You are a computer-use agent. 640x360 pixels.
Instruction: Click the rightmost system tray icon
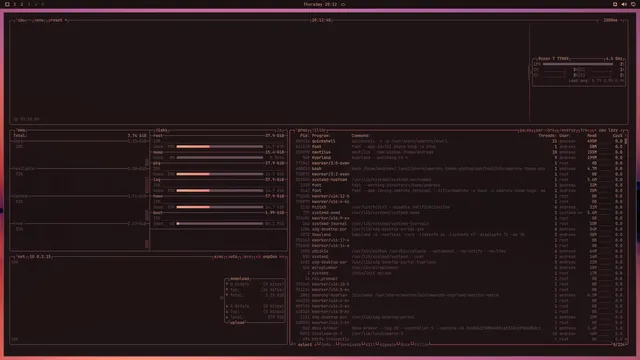pyautogui.click(x=633, y=4)
